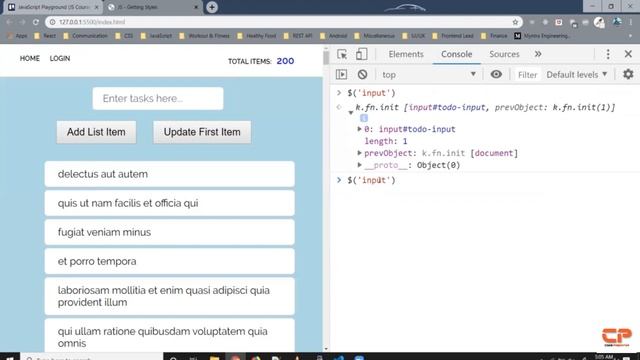The image size is (640, 360).
Task: Open the Communication bookmarks folder
Action: coord(85,36)
